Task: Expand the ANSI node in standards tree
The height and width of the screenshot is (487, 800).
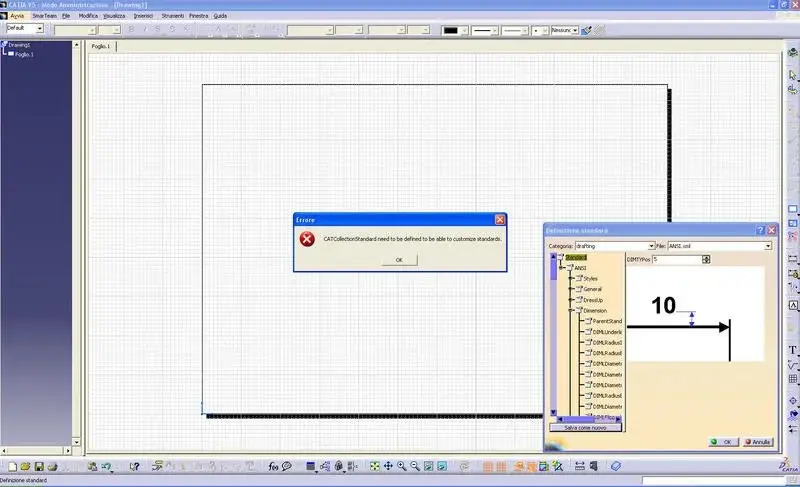Action: 561,268
